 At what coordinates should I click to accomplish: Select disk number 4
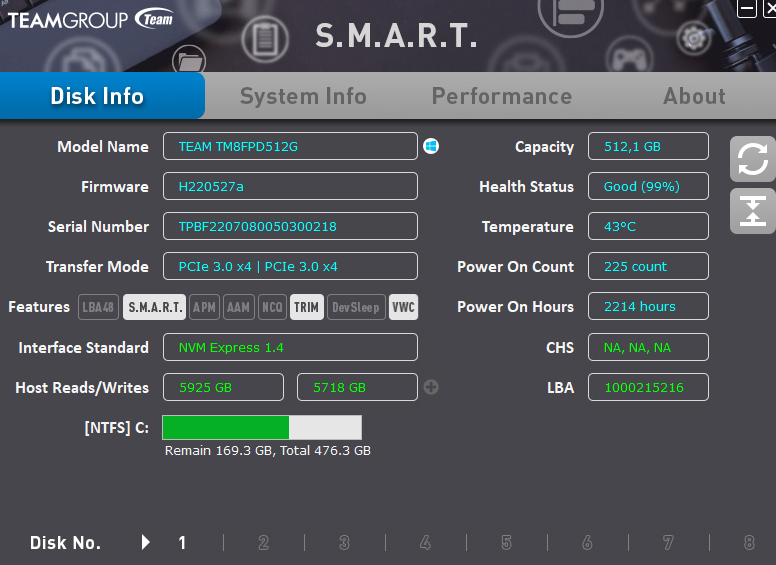[x=425, y=543]
